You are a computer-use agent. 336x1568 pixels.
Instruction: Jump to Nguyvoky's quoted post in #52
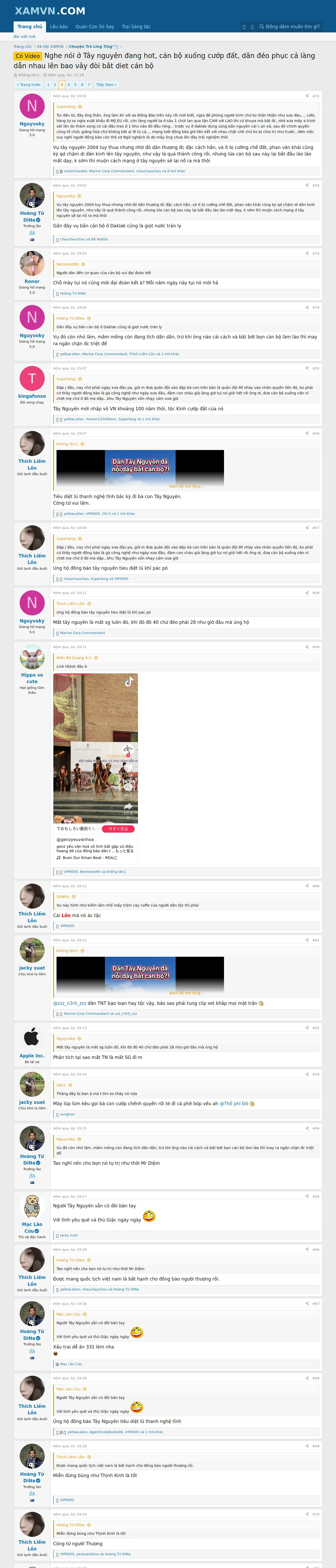pos(79,196)
